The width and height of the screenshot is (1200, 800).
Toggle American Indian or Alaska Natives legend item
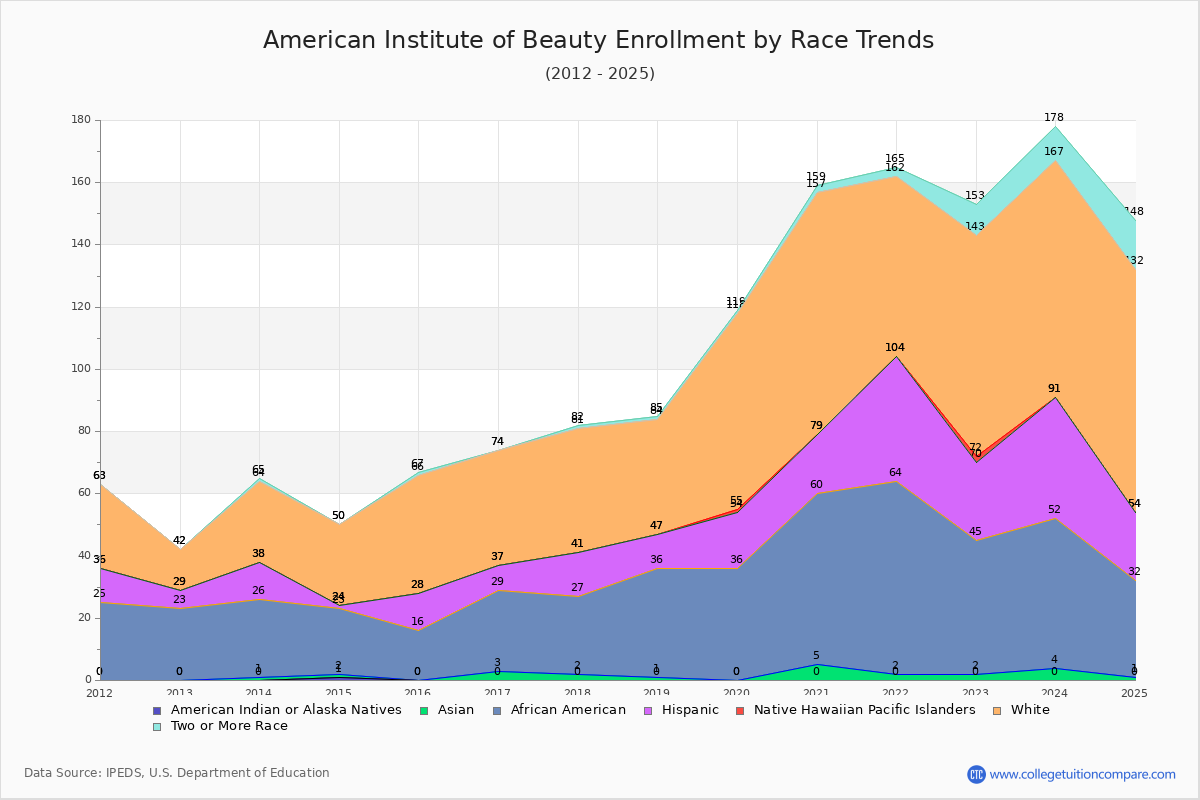[x=277, y=710]
